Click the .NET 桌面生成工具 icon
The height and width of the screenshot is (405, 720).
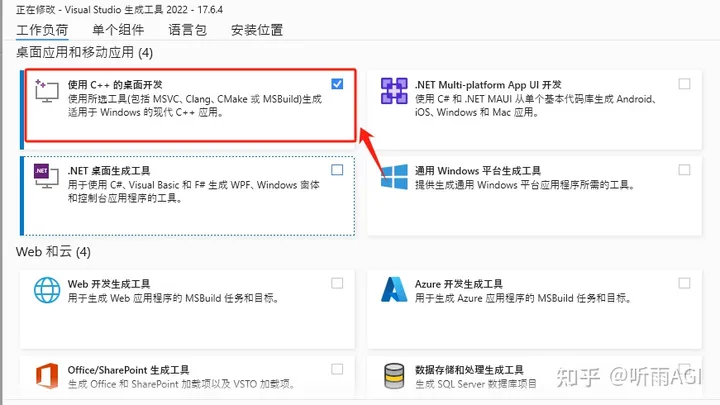[x=46, y=176]
